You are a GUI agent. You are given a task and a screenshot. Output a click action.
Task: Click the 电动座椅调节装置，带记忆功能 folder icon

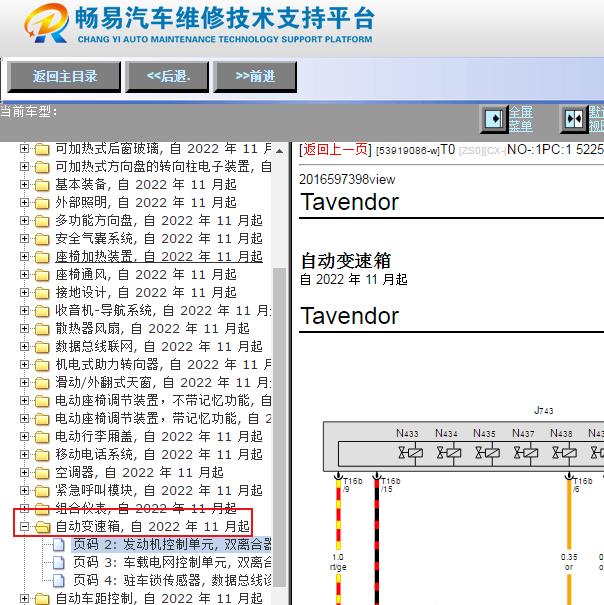pos(42,419)
